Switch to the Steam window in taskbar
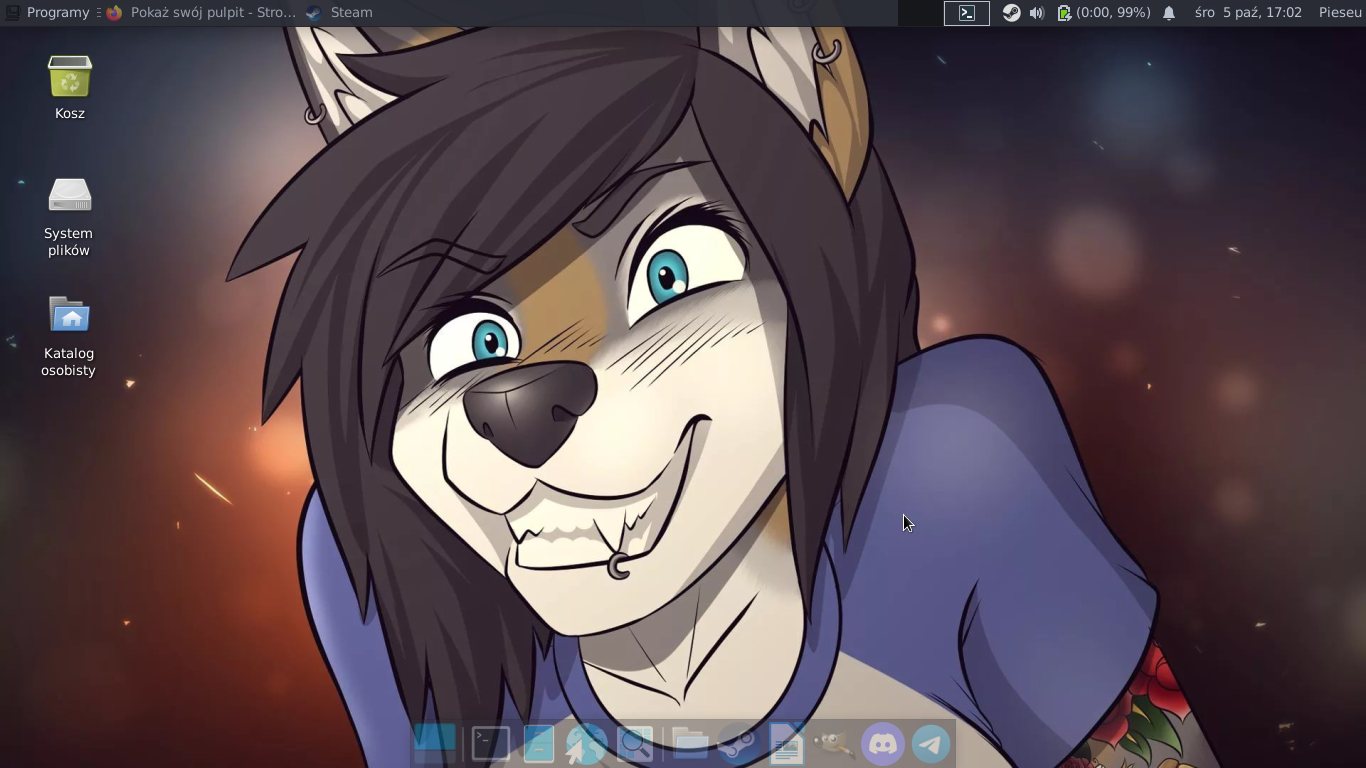 340,12
